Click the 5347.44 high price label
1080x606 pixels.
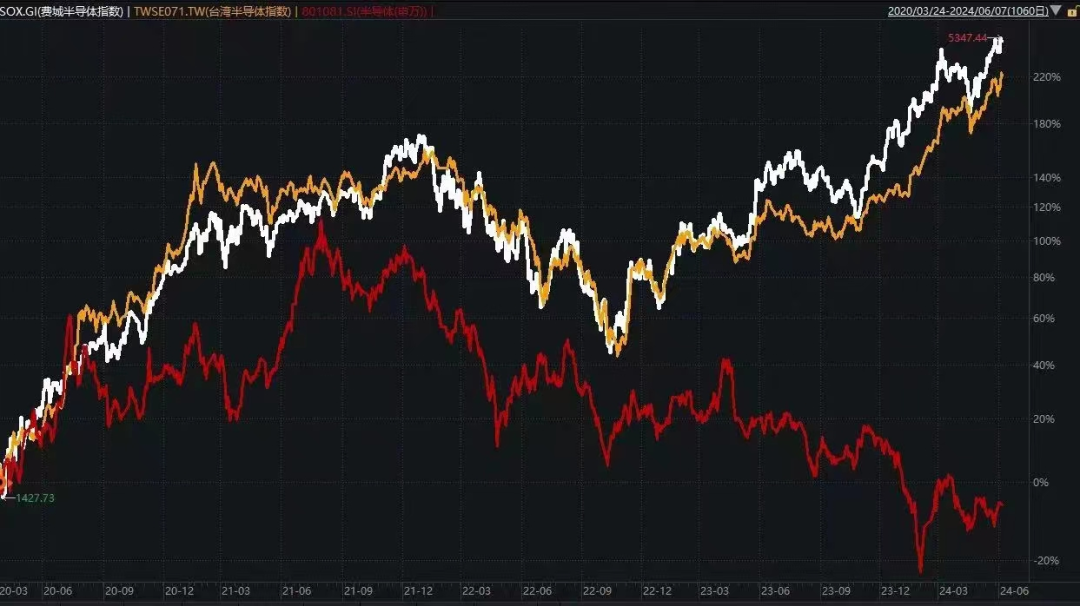(967, 38)
